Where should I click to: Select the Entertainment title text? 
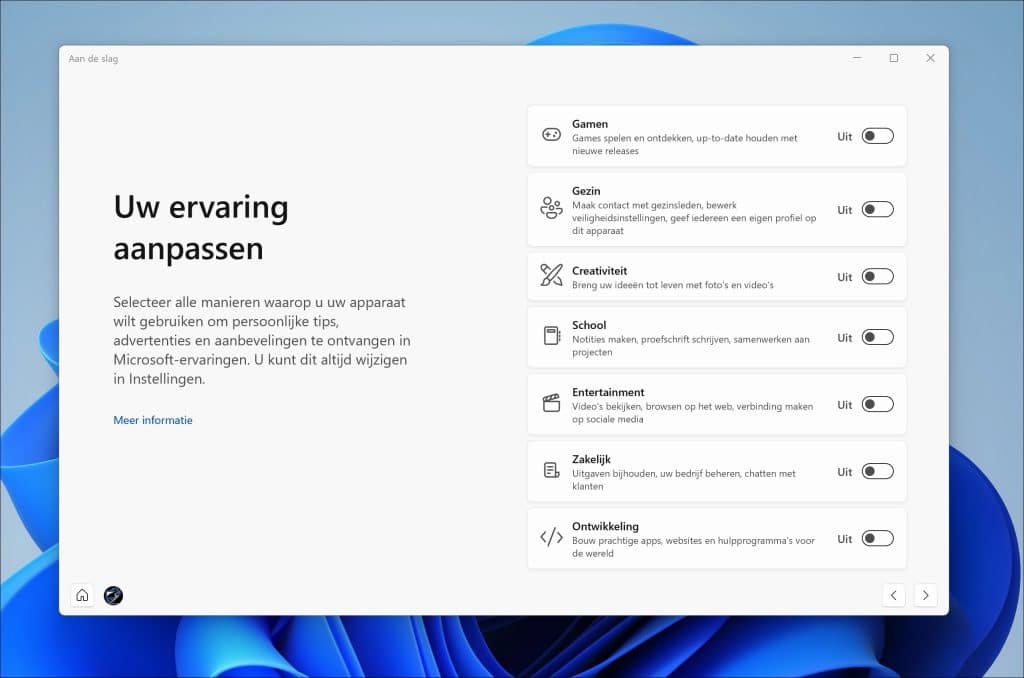click(x=608, y=393)
